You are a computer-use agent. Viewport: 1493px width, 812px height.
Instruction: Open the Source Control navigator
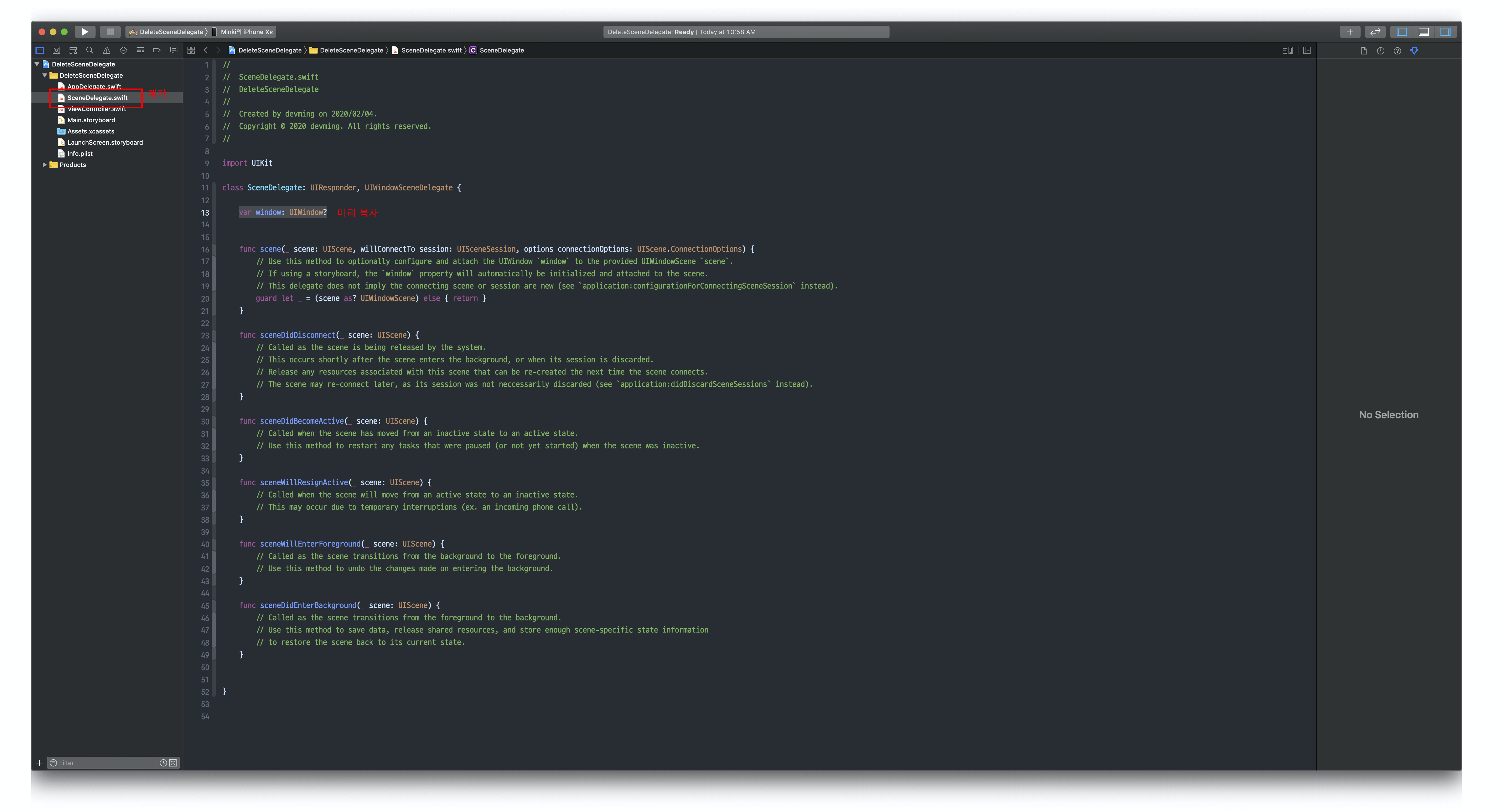(x=56, y=50)
